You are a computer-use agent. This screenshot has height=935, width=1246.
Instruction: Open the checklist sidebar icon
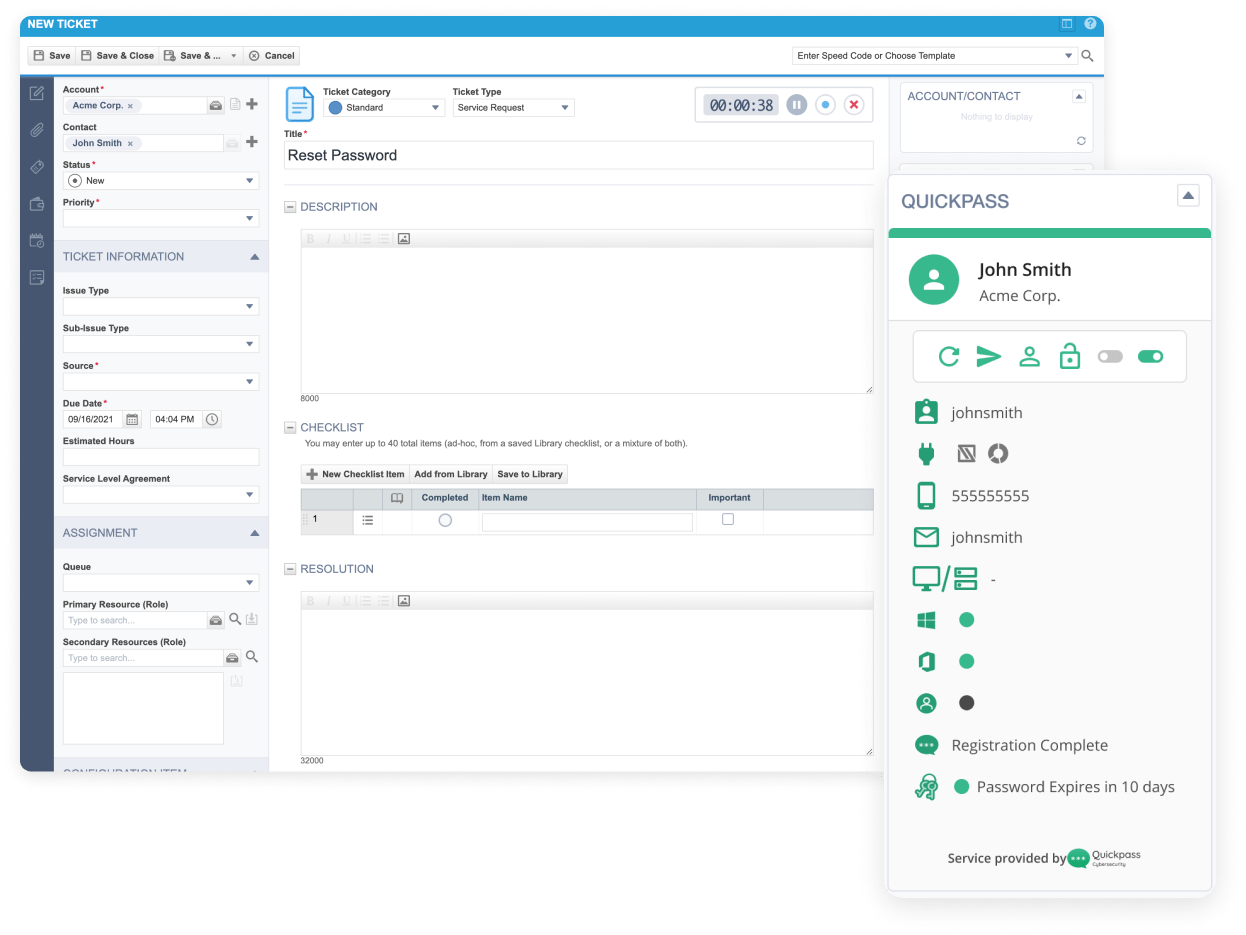[x=37, y=277]
